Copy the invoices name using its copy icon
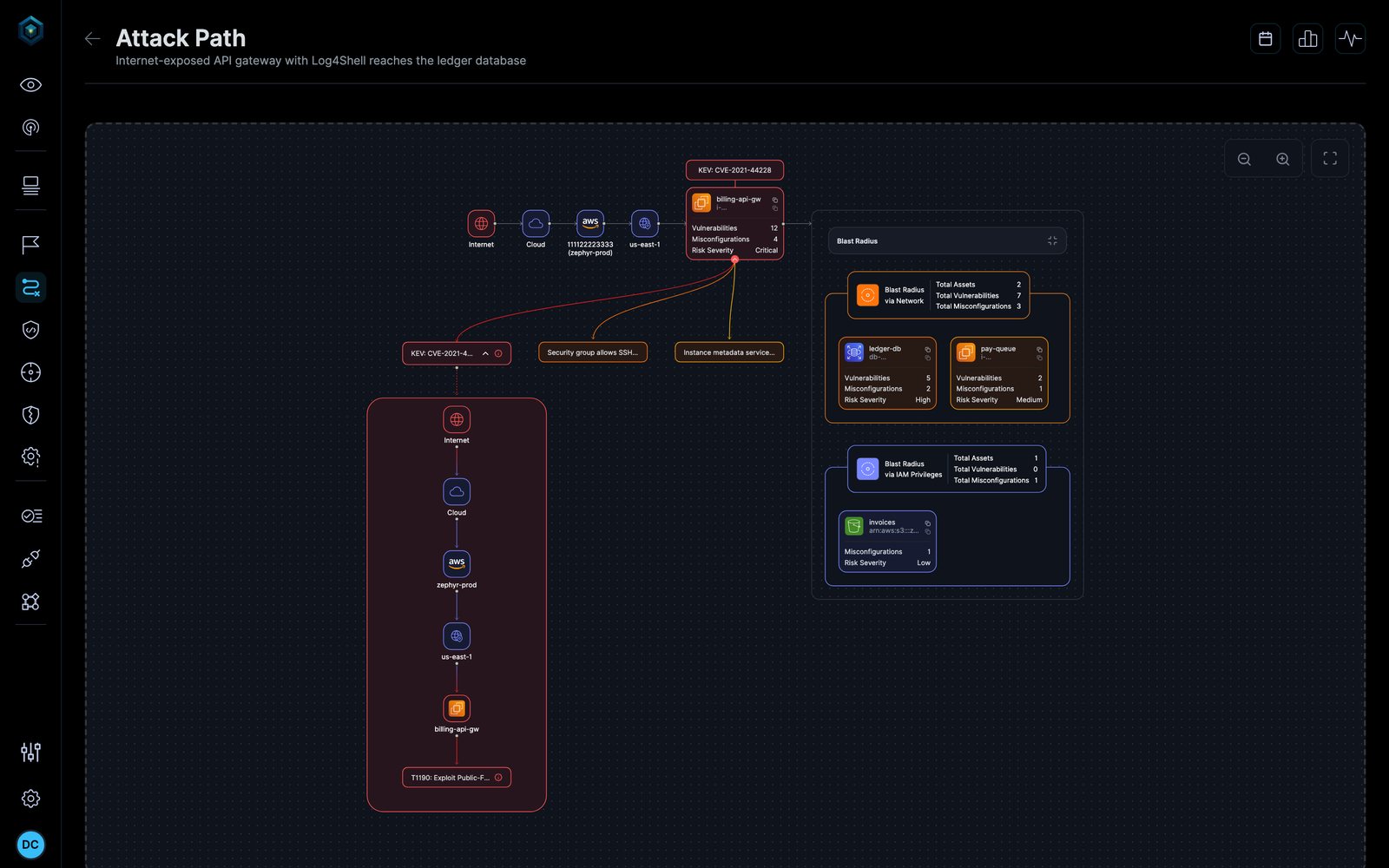This screenshot has height=868, width=1389. pyautogui.click(x=927, y=523)
